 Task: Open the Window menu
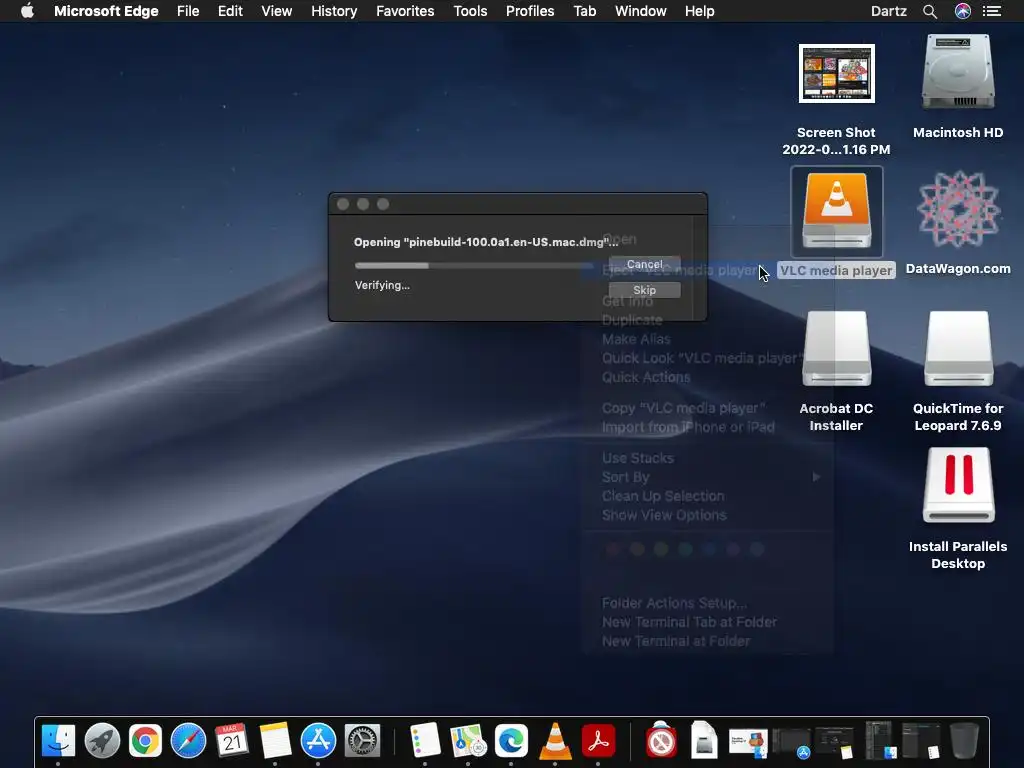pos(641,11)
